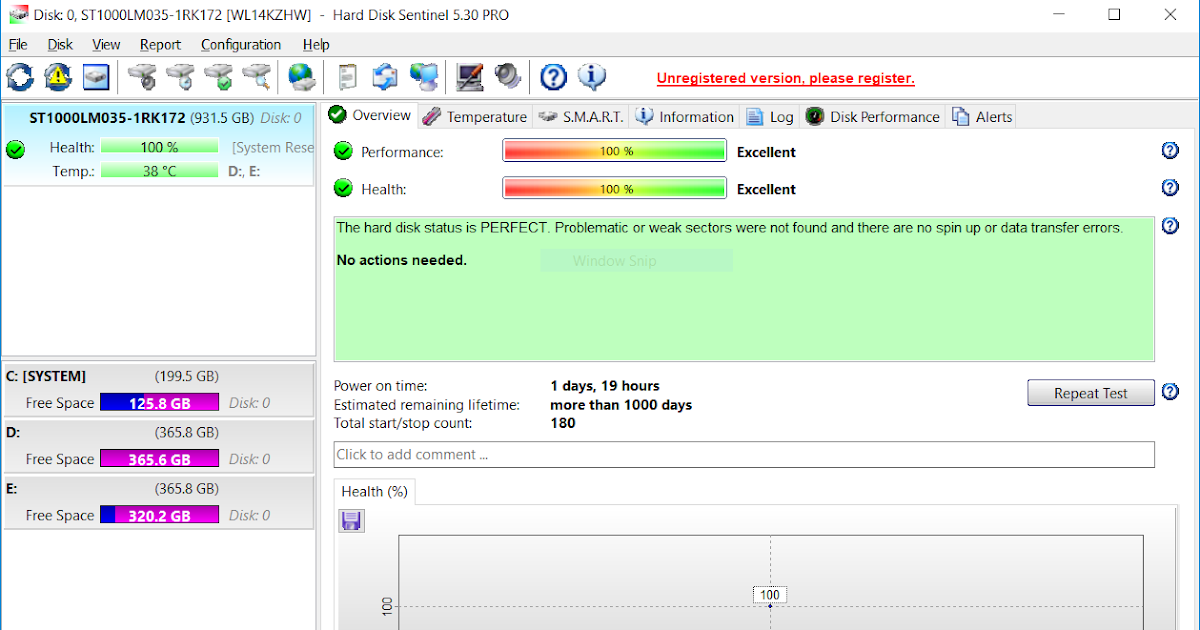The width and height of the screenshot is (1200, 630).
Task: Click the '1 days, 19 hours' power on value
Action: click(x=605, y=386)
